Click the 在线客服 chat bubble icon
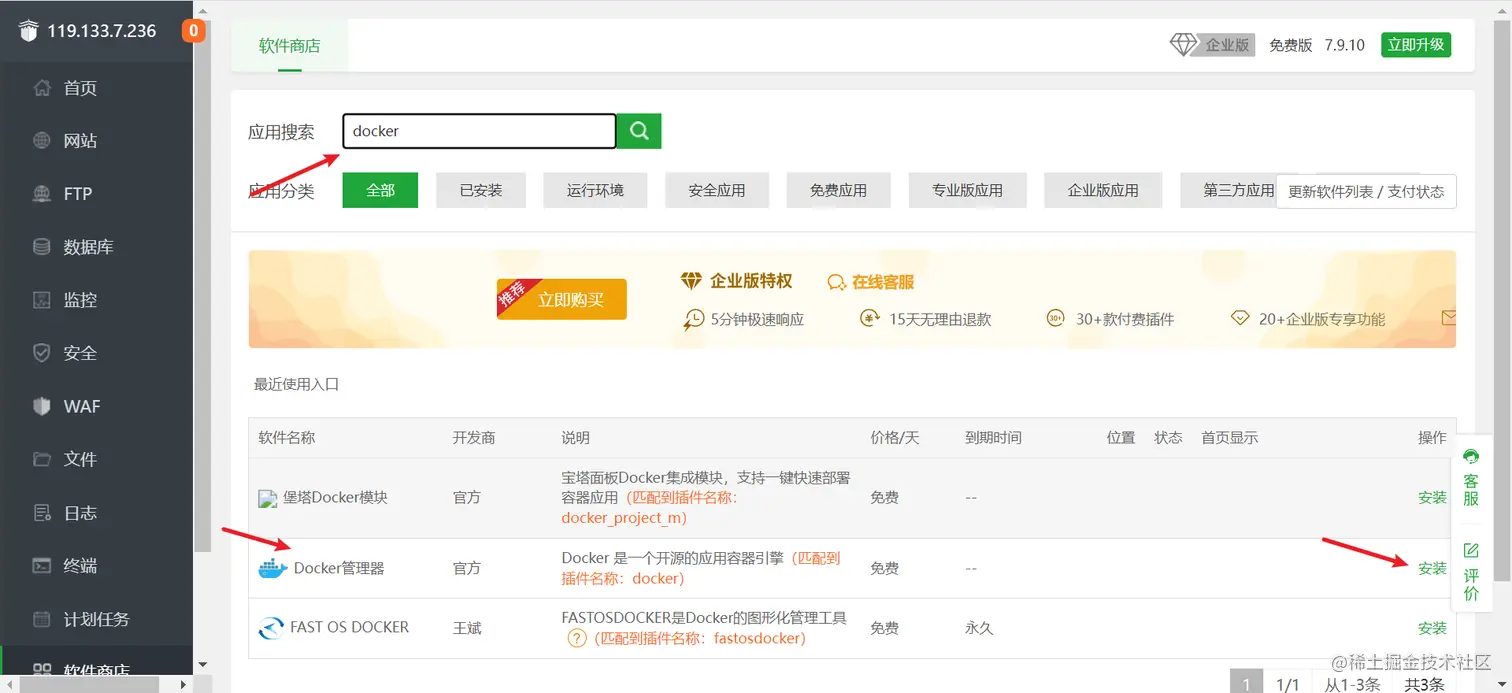The image size is (1512, 693). 837,283
